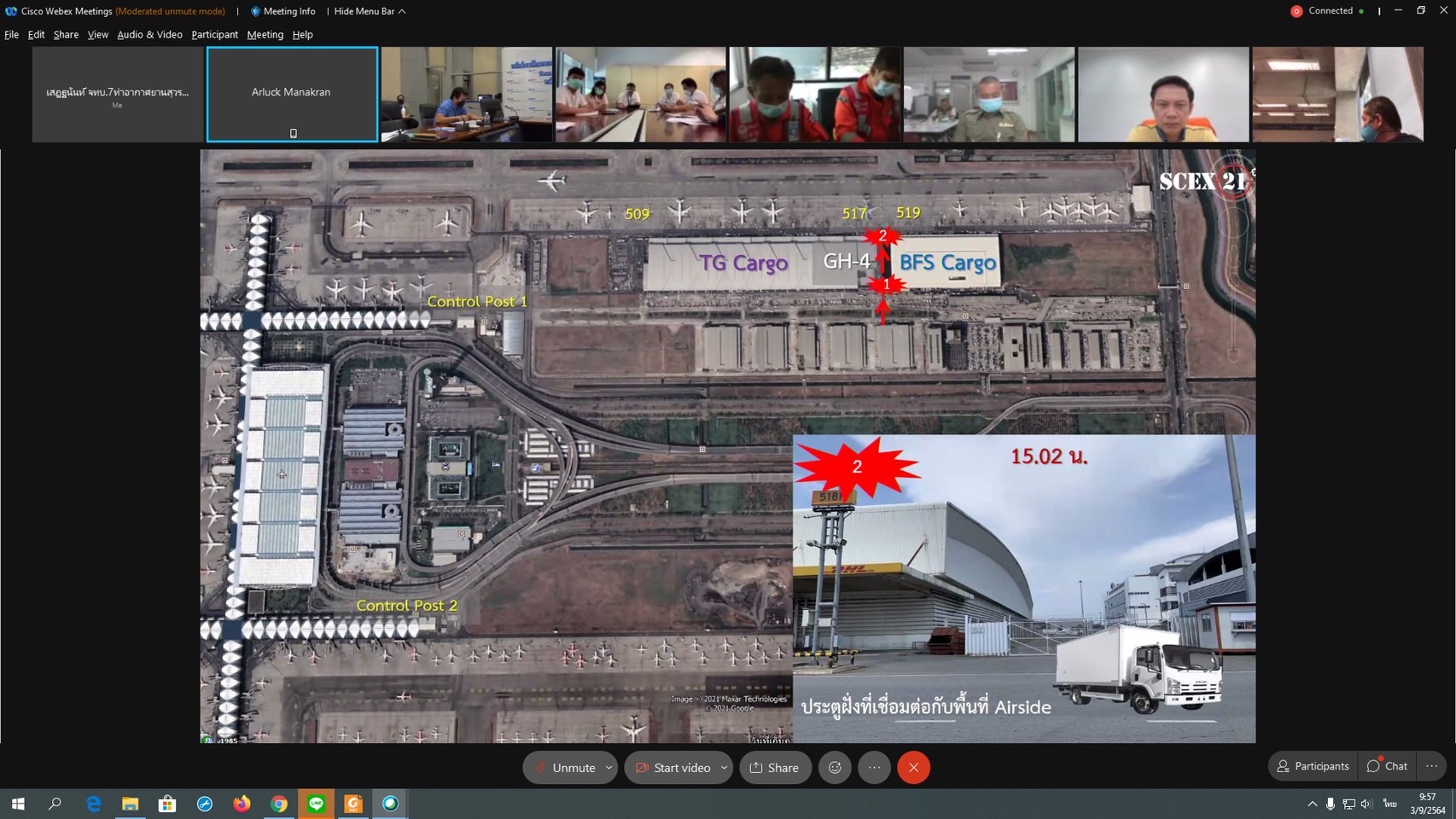Toggle the Participants panel
This screenshot has width=1456, height=819.
1313,766
